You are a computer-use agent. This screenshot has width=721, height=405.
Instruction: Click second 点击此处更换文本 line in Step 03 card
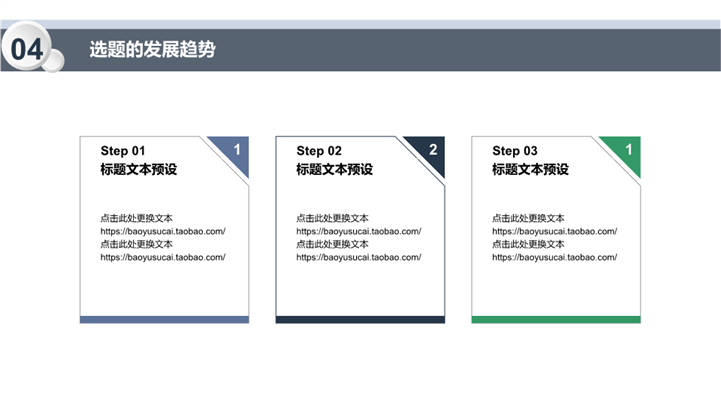click(528, 244)
